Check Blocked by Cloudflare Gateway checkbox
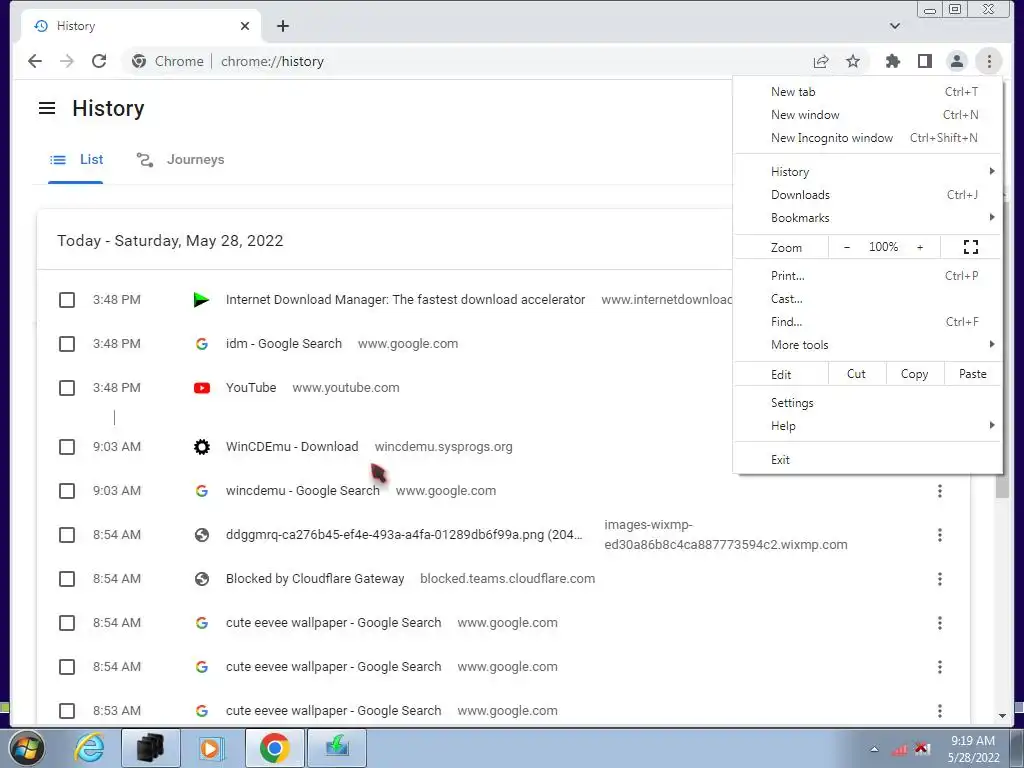 coord(67,579)
